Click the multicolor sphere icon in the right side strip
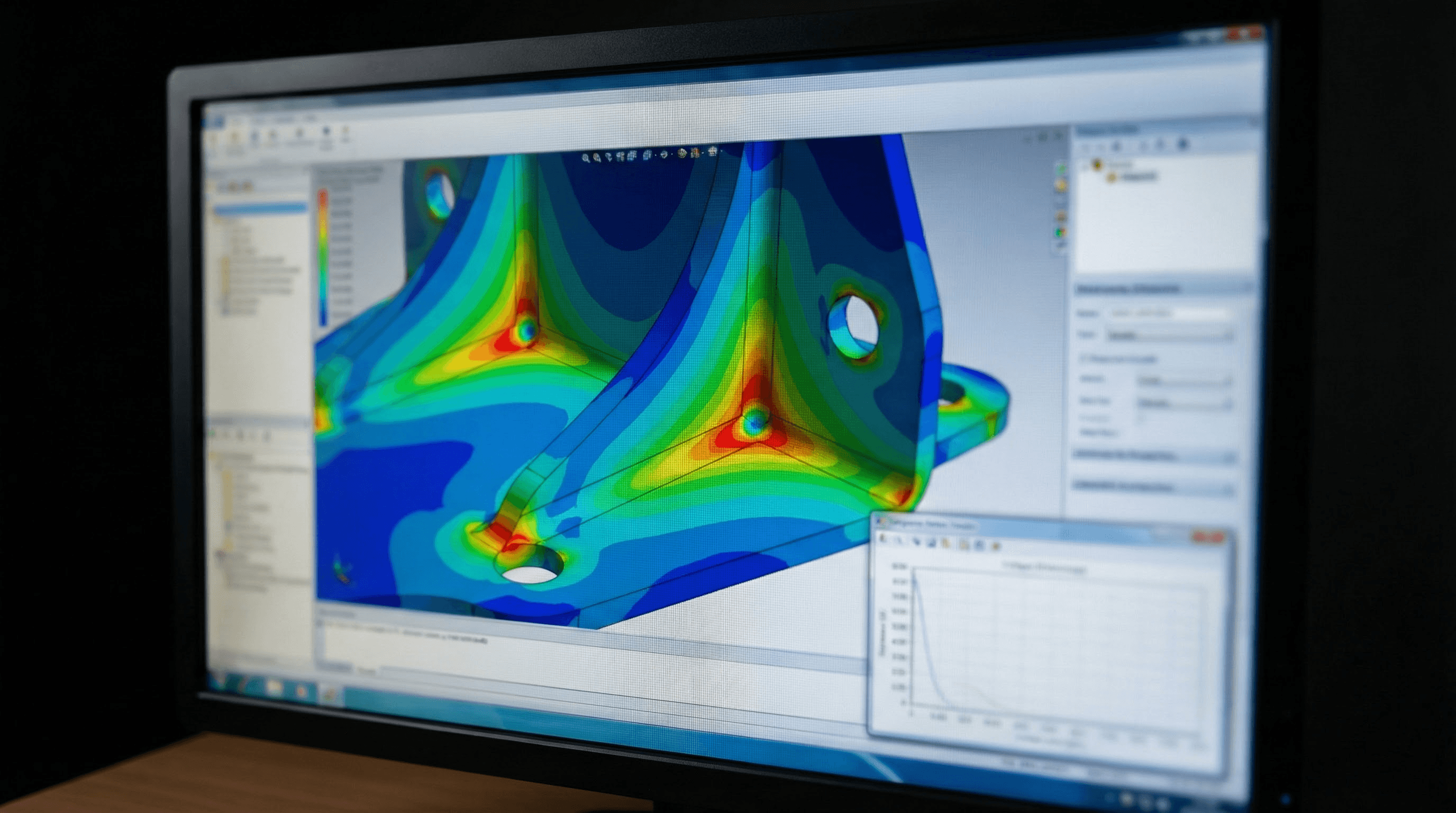Image resolution: width=1456 pixels, height=813 pixels. [x=1059, y=232]
